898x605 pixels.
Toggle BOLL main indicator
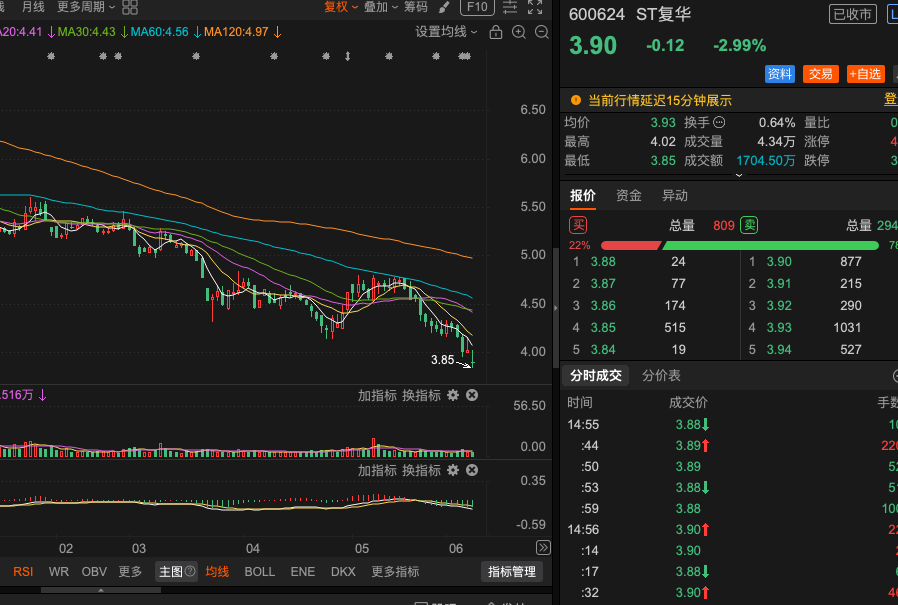[259, 572]
